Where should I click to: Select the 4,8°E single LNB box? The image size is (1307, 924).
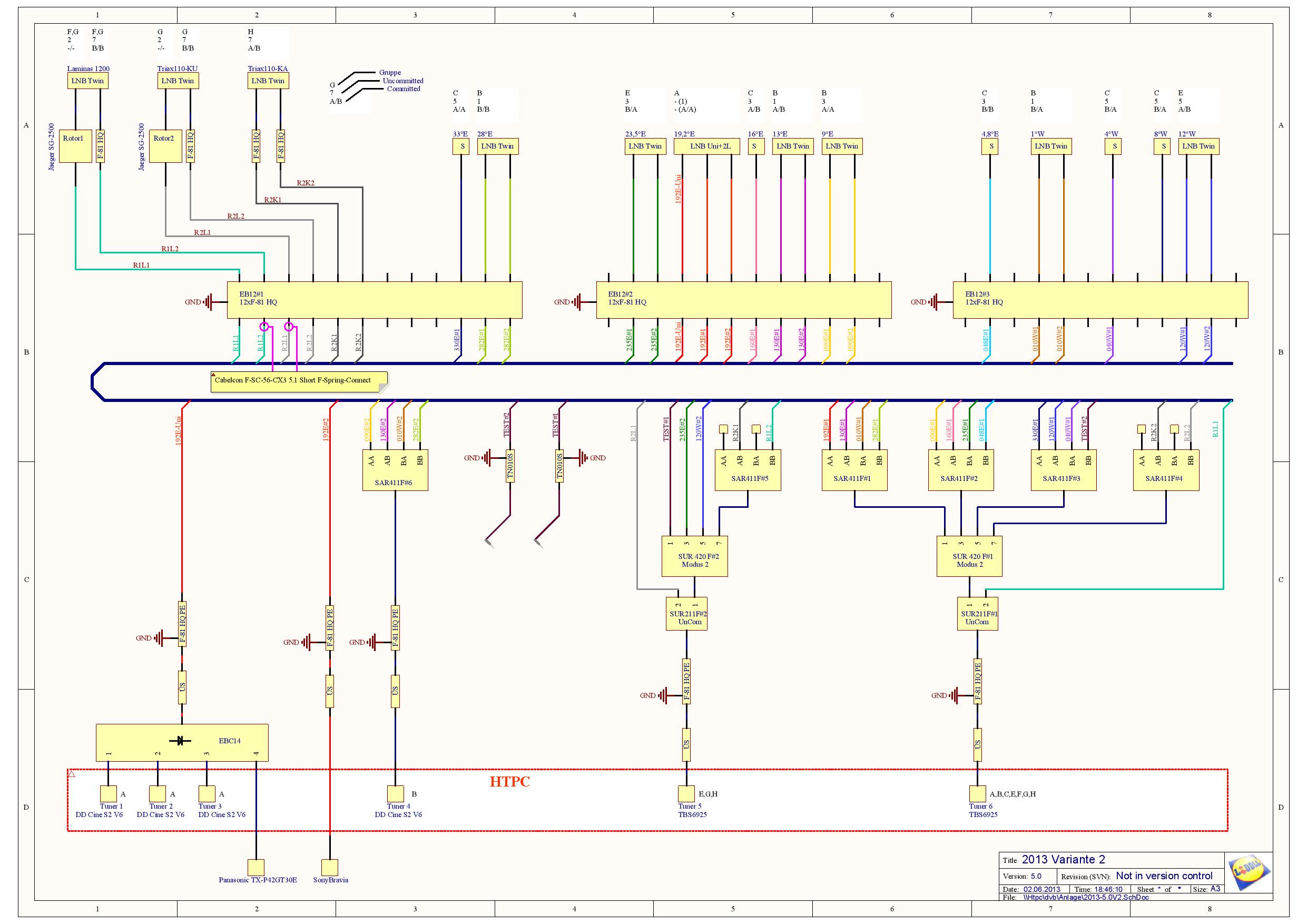tap(990, 146)
